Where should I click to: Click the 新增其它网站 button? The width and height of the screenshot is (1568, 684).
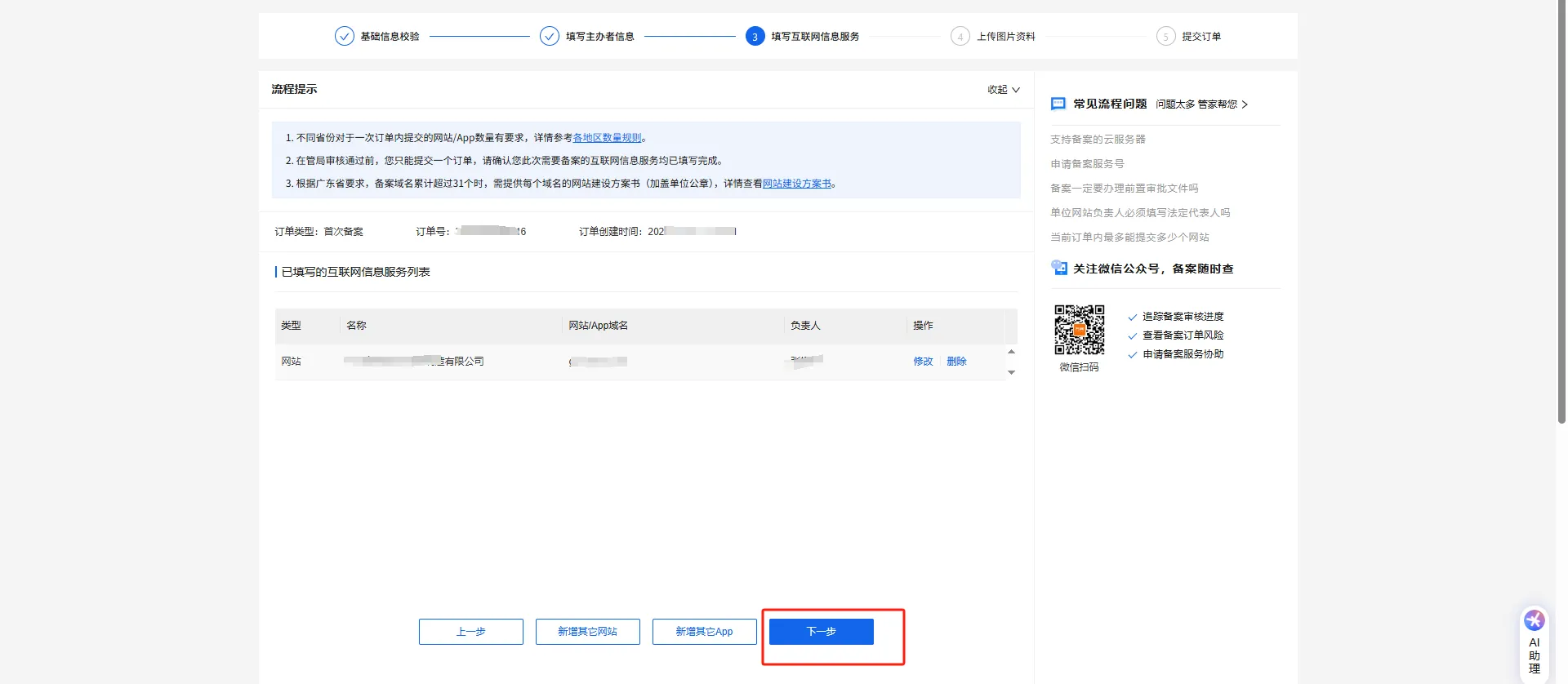pos(587,632)
